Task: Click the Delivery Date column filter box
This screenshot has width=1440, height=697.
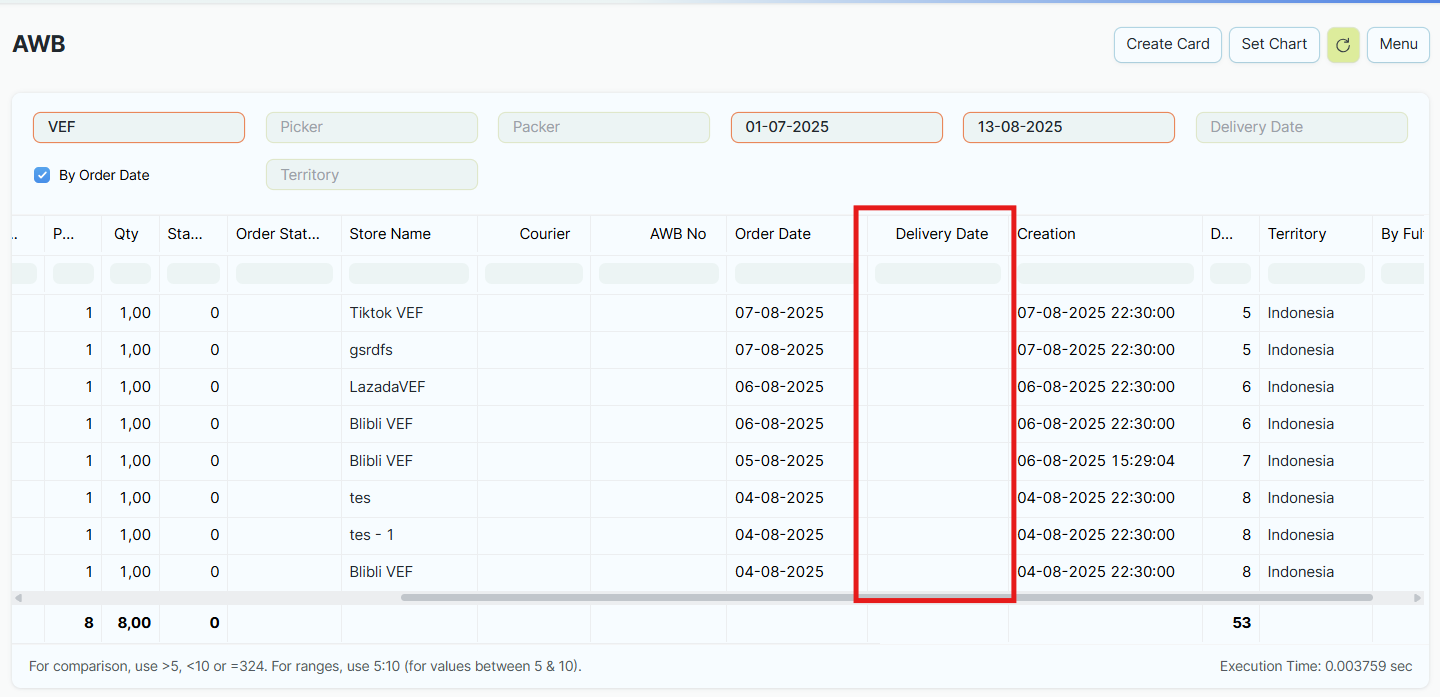Action: click(x=938, y=273)
